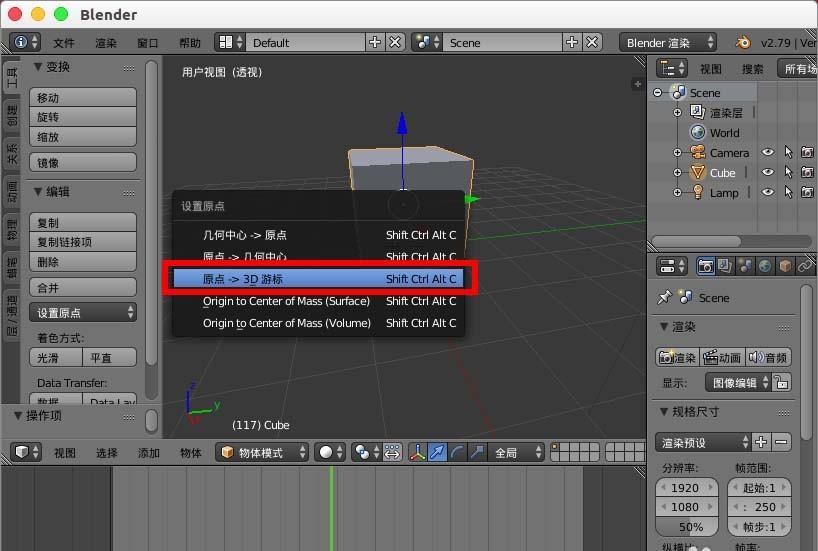Expand the Camera tree item
The height and width of the screenshot is (551, 818).
677,153
